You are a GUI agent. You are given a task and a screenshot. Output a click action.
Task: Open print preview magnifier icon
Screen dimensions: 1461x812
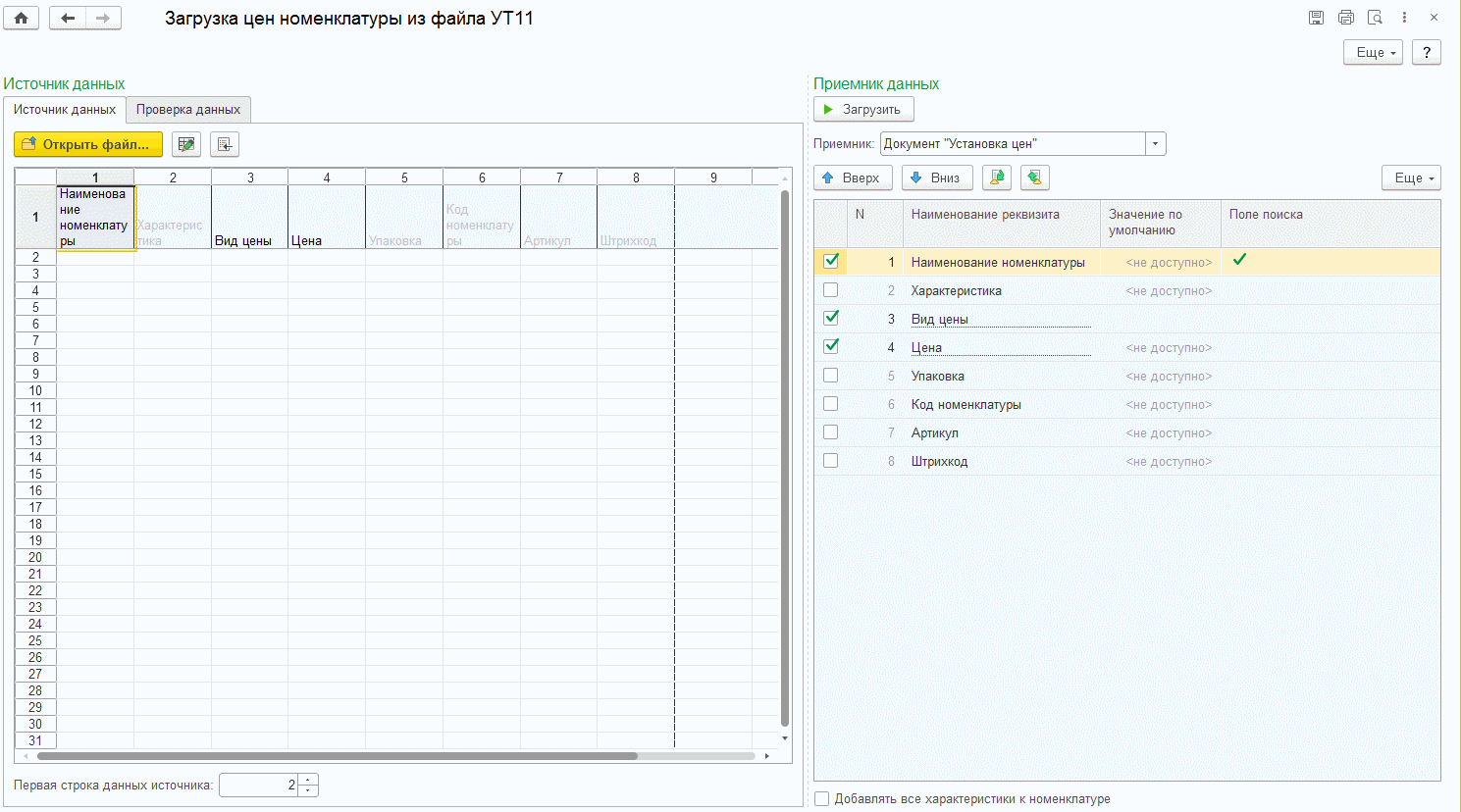point(1375,18)
